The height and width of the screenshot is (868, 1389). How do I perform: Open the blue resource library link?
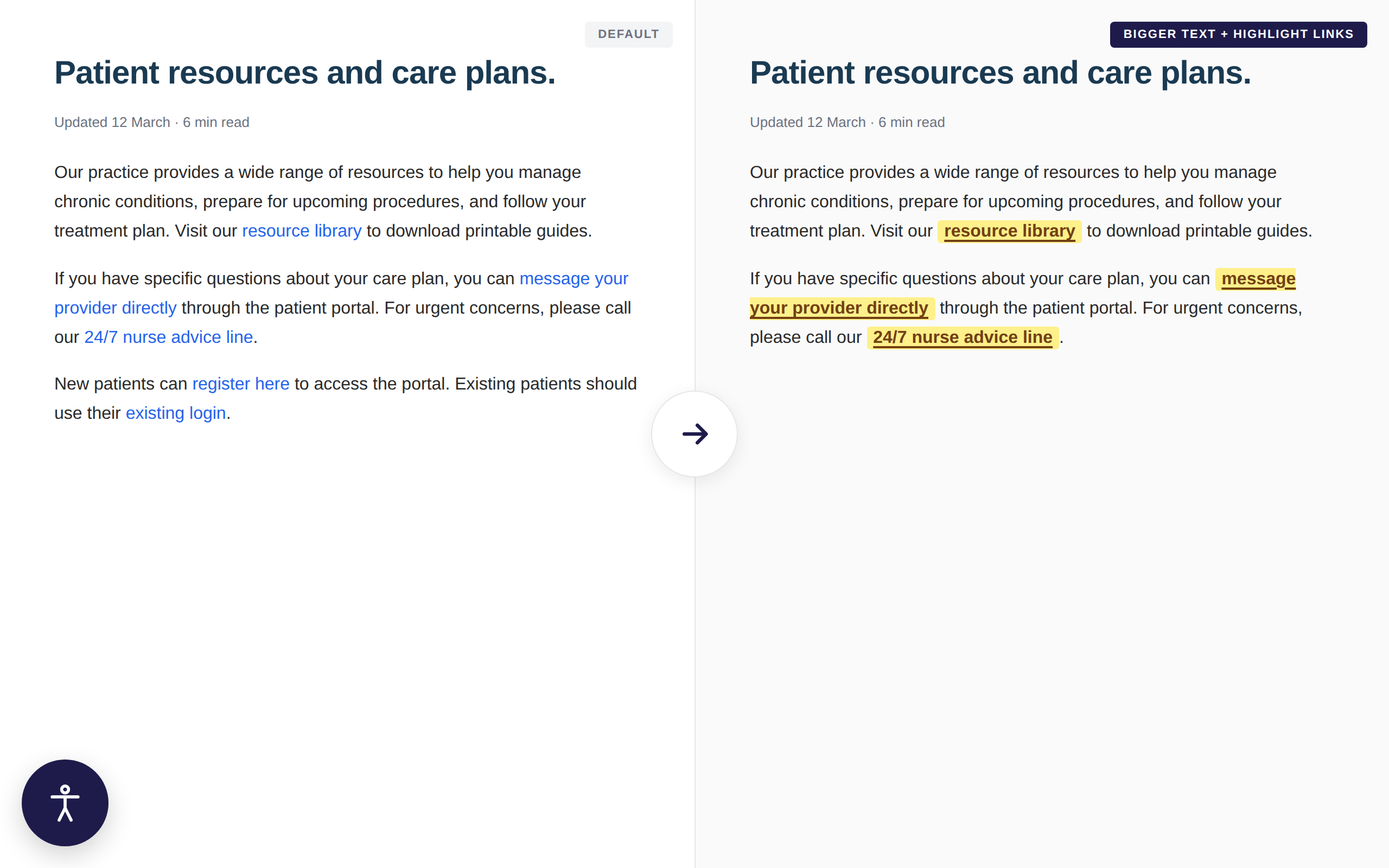(x=302, y=231)
